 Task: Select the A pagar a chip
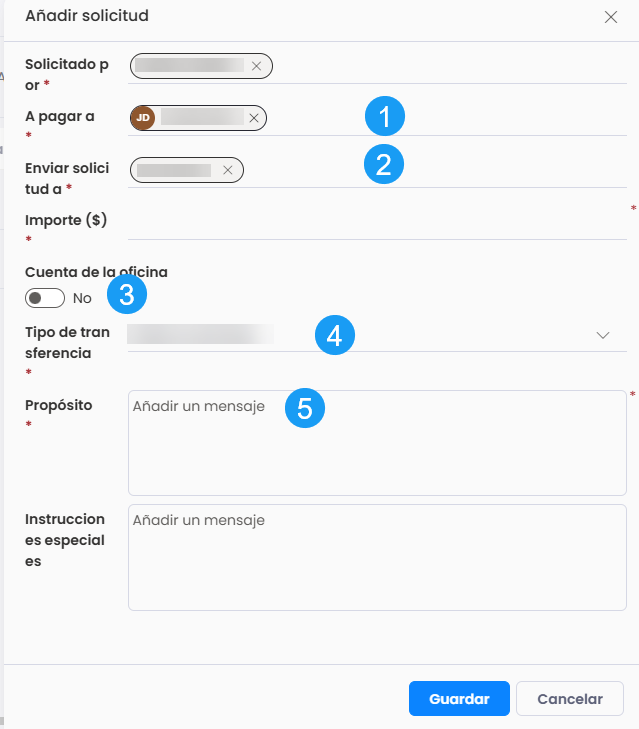[x=198, y=118]
